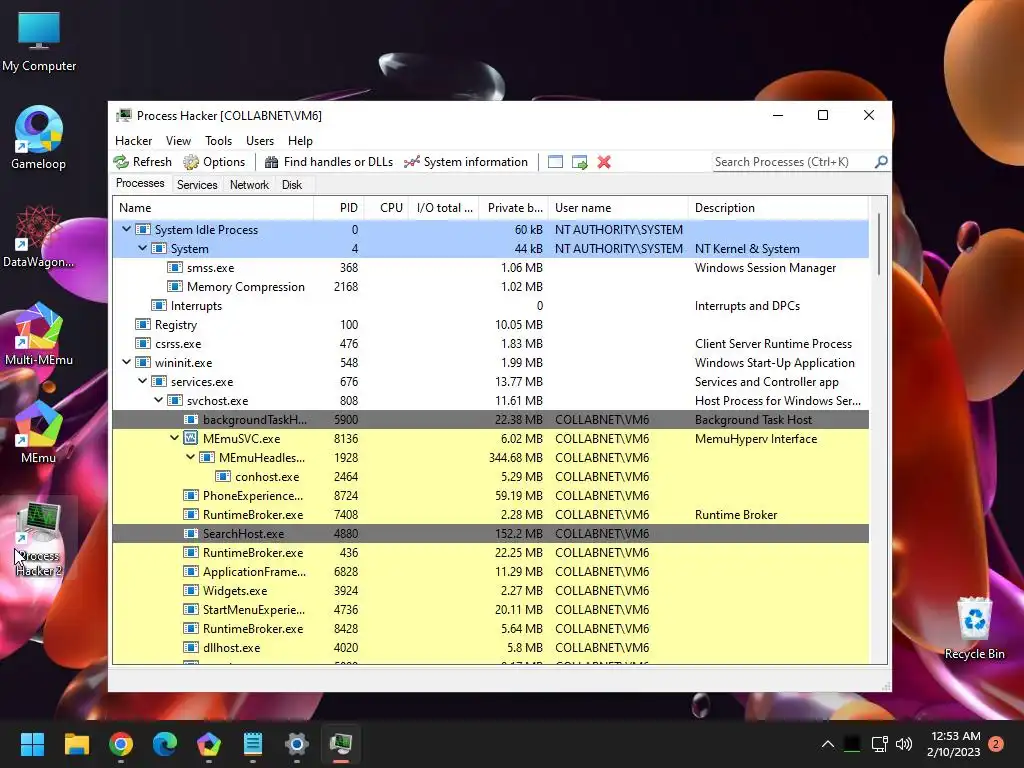
Task: Select the MEmu desktop shortcut
Action: (39, 432)
